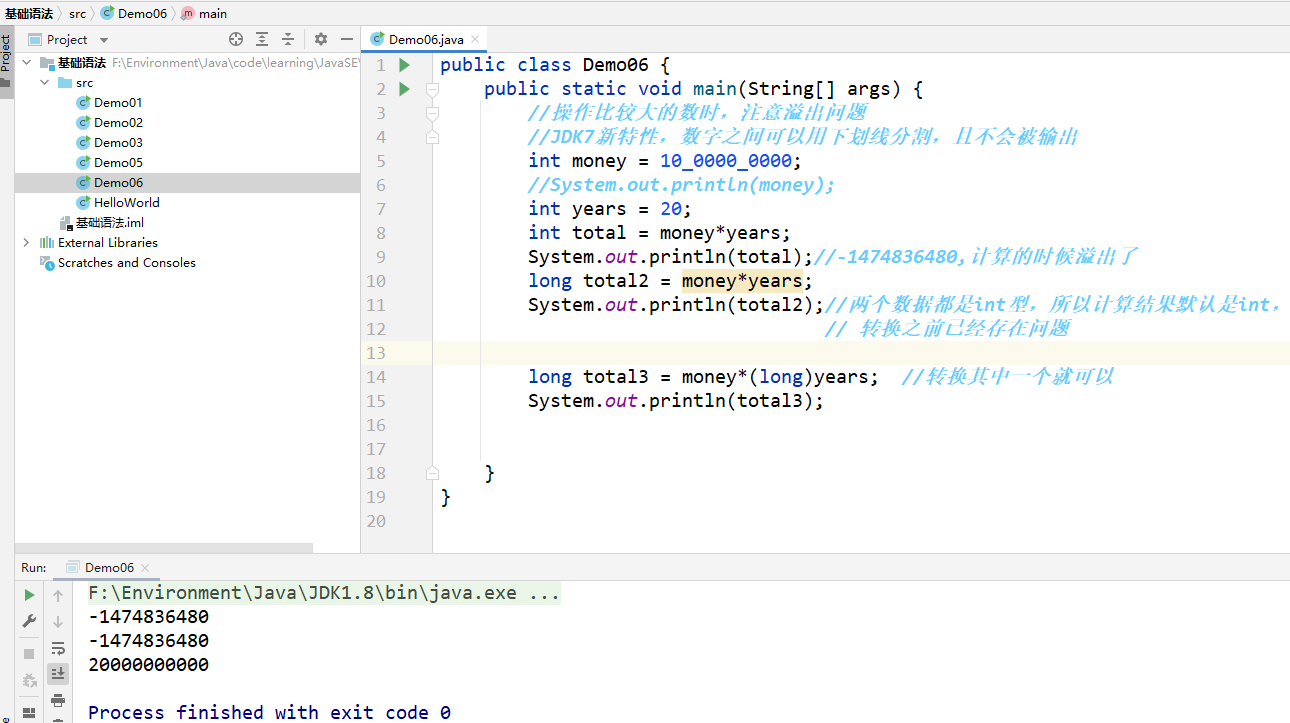This screenshot has width=1290, height=723.
Task: Select HelloWorld in the project tree
Action: coord(127,203)
